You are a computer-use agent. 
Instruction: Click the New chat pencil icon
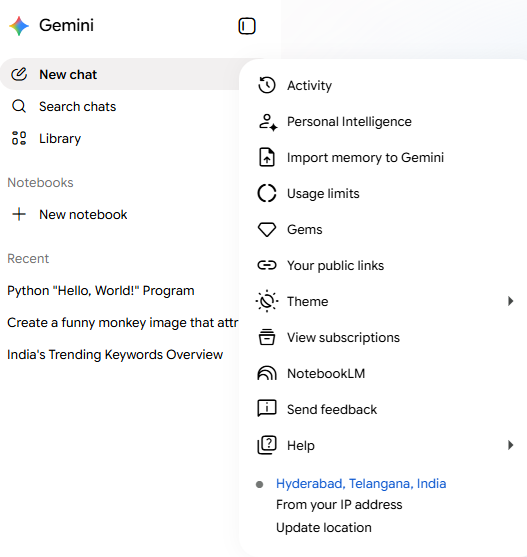pyautogui.click(x=19, y=74)
